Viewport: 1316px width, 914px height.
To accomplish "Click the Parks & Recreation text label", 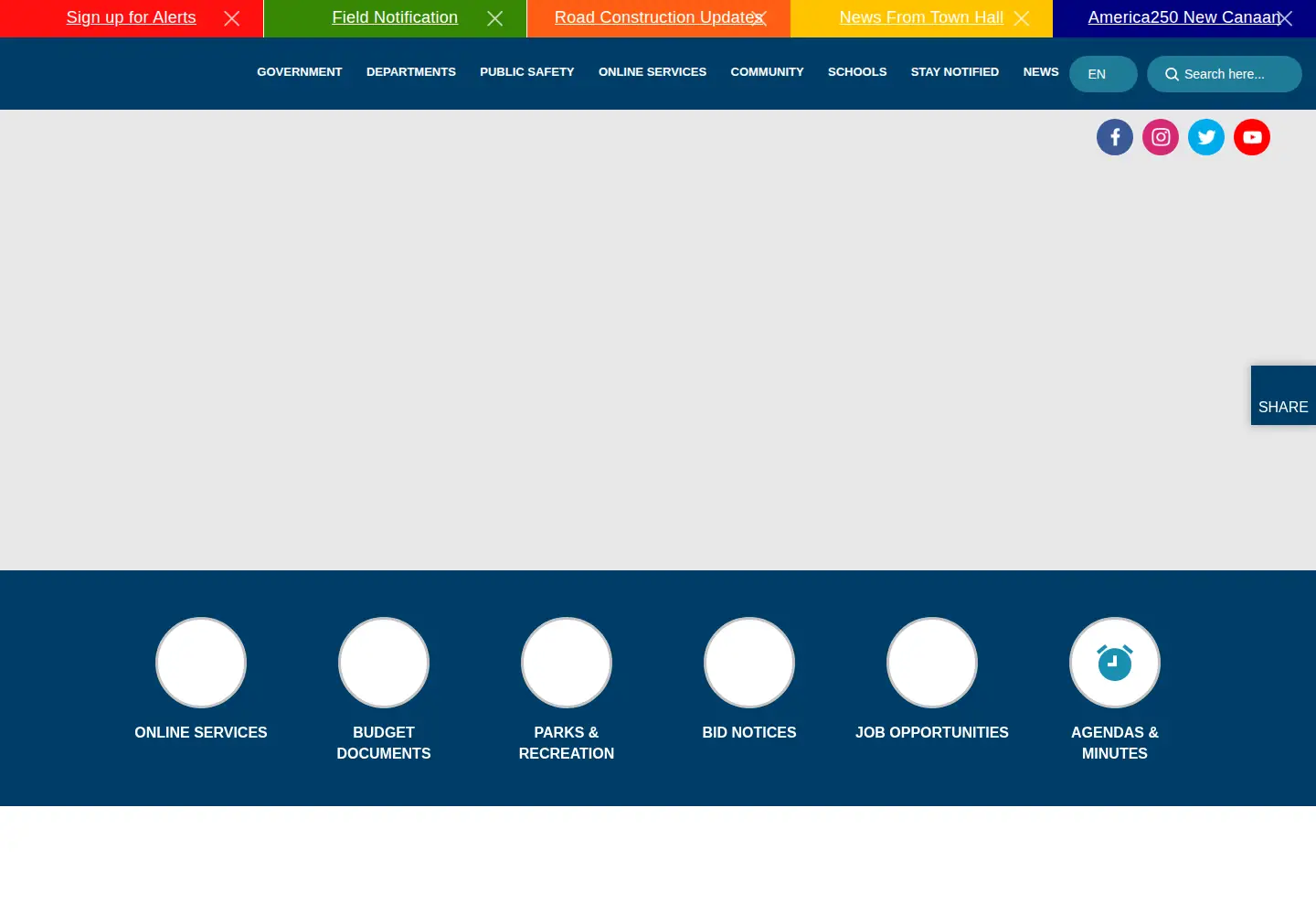I will pos(567,743).
